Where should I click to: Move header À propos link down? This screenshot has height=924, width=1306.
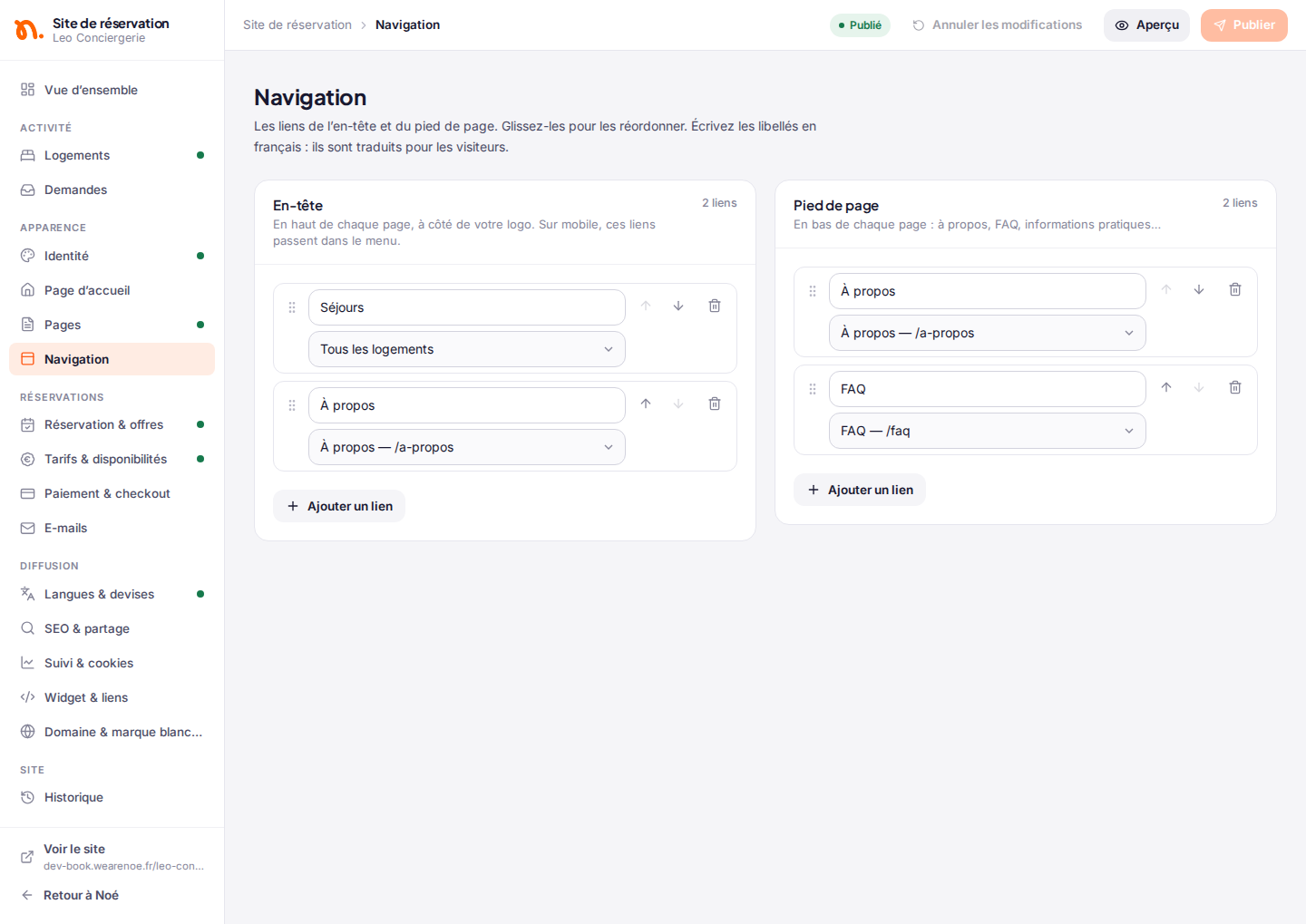[678, 404]
